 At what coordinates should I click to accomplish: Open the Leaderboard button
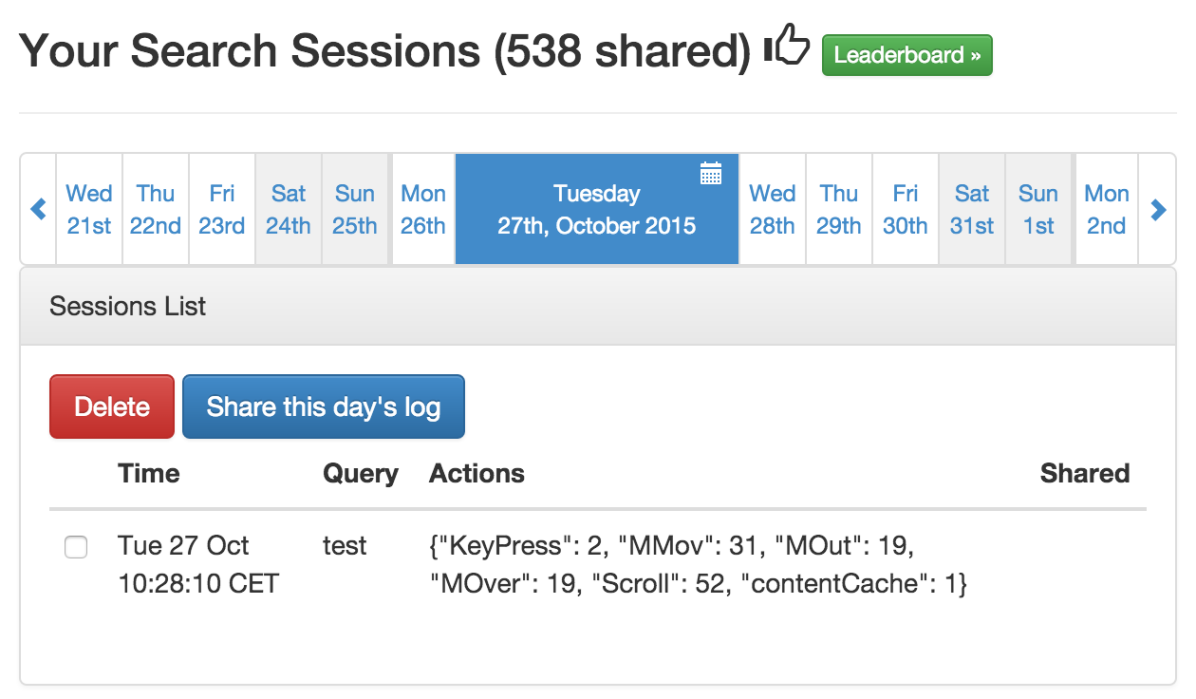[907, 55]
